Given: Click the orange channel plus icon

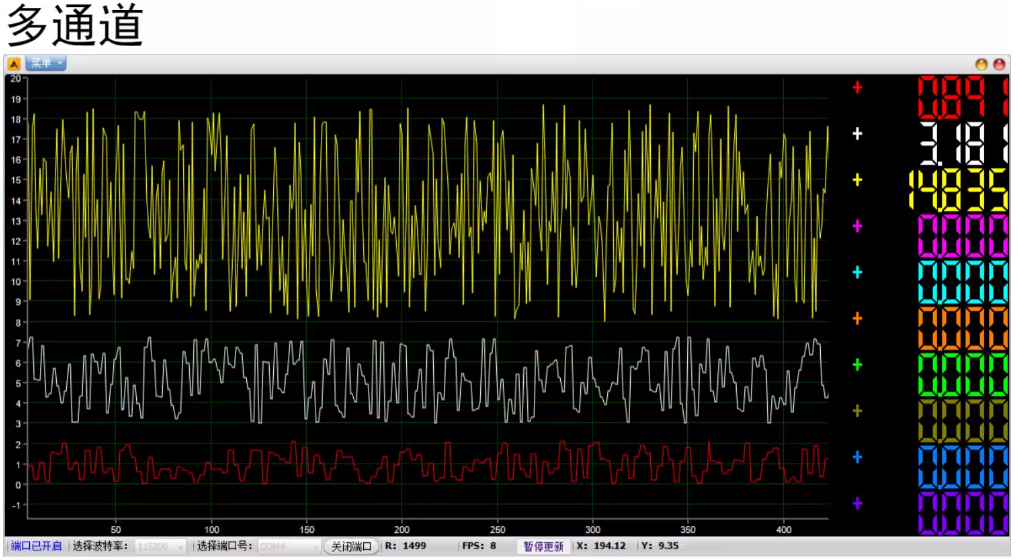Looking at the screenshot, I should tap(857, 319).
